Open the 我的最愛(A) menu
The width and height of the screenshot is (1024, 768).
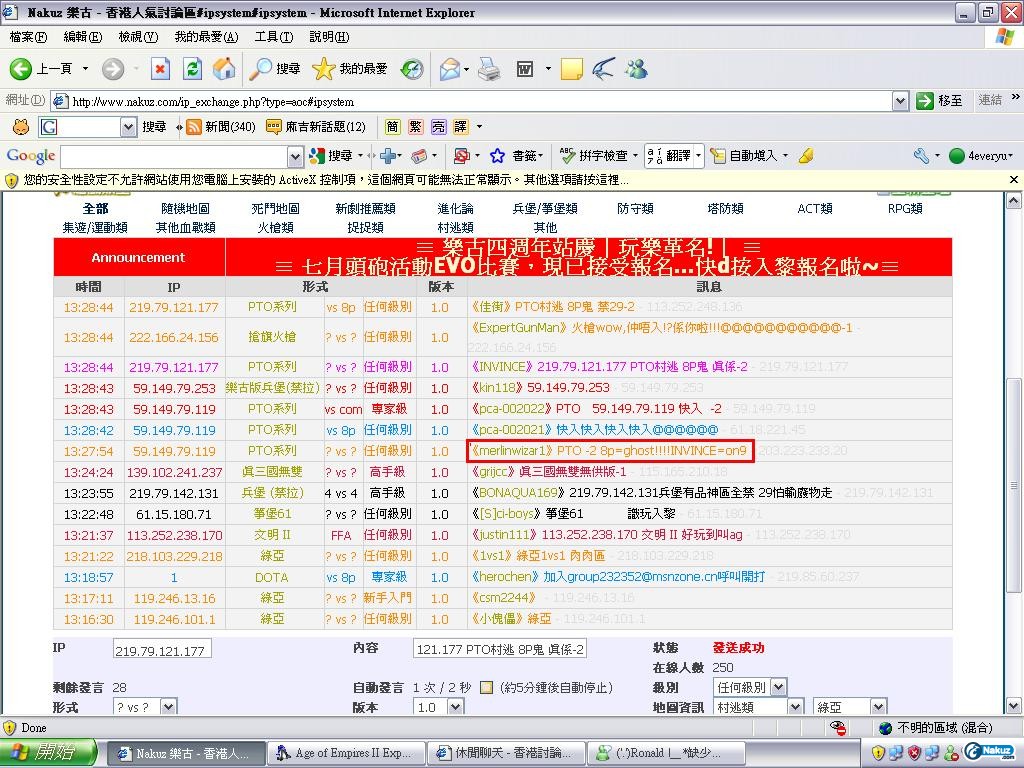tap(206, 37)
